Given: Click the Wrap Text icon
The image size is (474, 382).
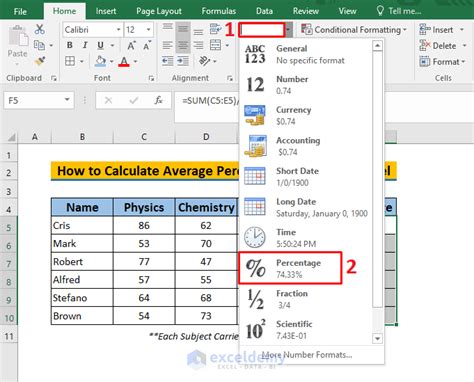Looking at the screenshot, I should click(x=216, y=29).
